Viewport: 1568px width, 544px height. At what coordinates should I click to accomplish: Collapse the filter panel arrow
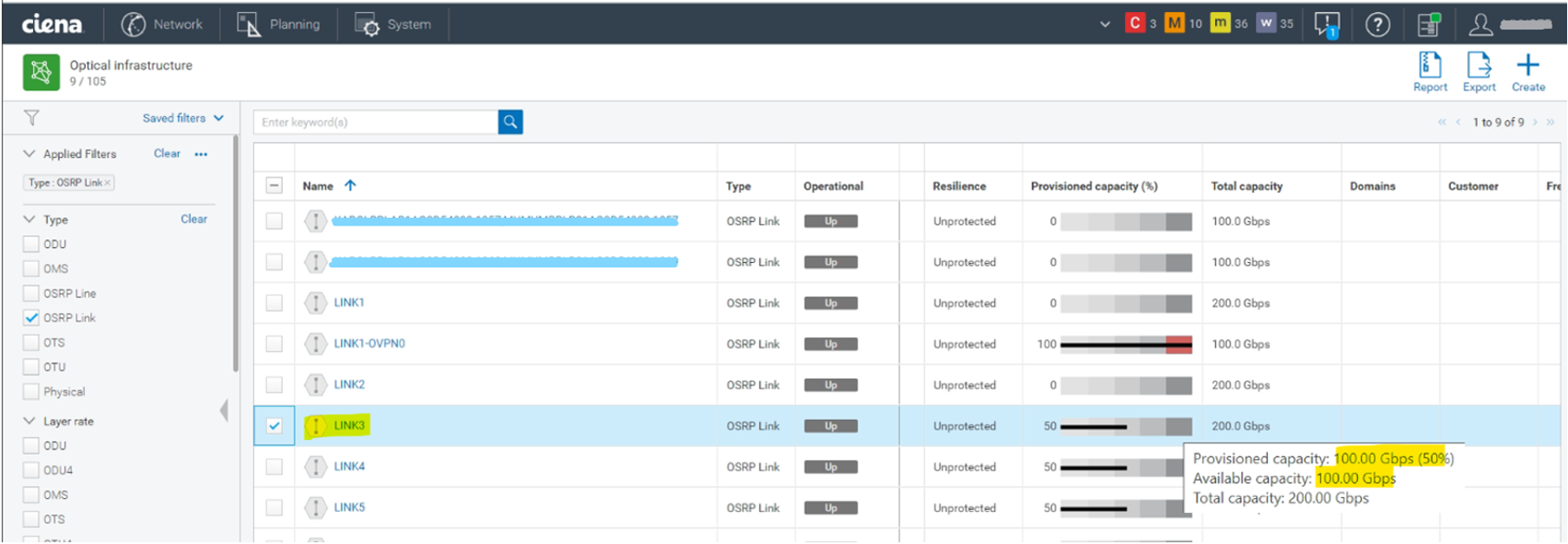(224, 410)
